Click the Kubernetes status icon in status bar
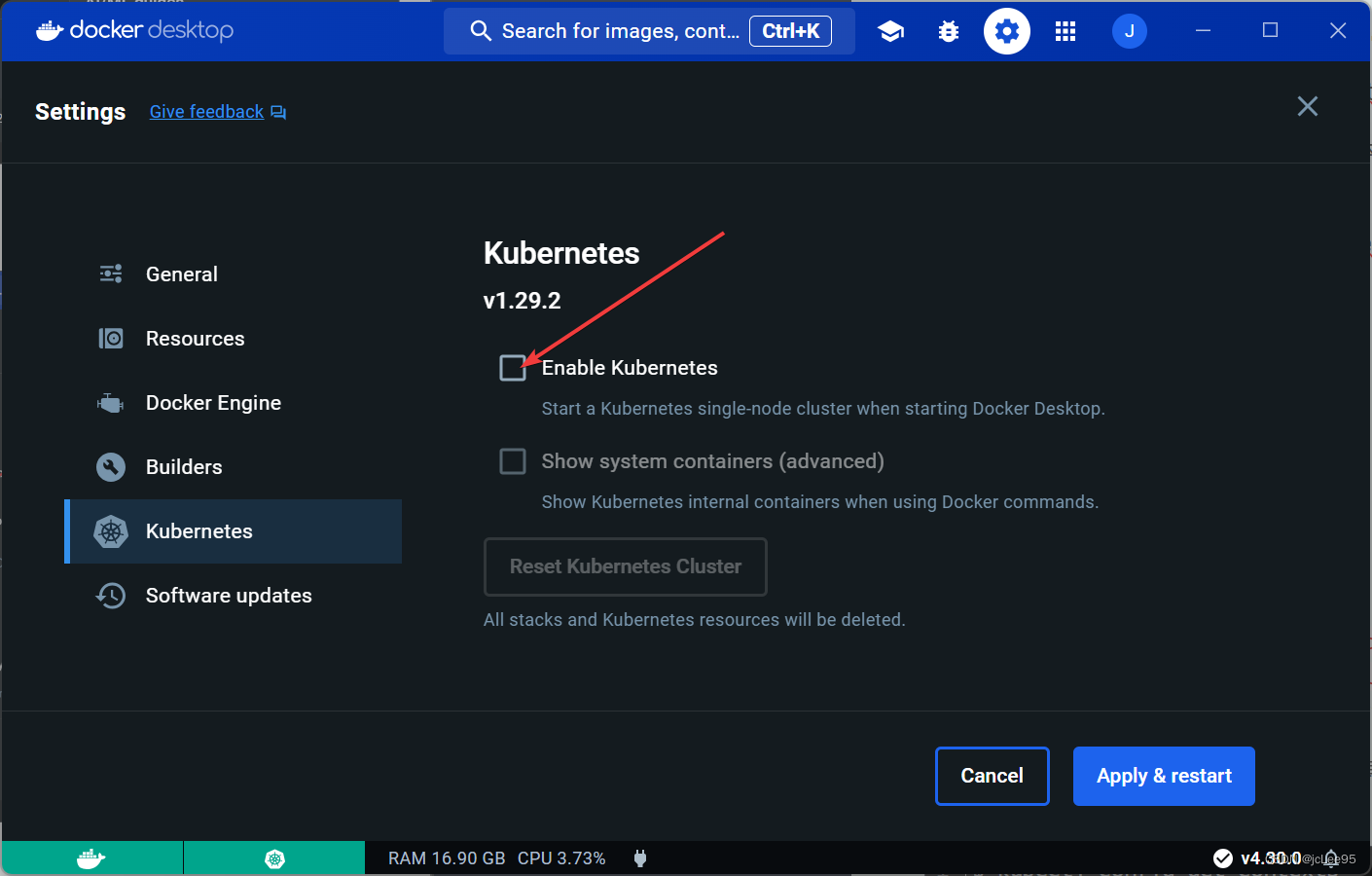1372x876 pixels. pos(273,858)
